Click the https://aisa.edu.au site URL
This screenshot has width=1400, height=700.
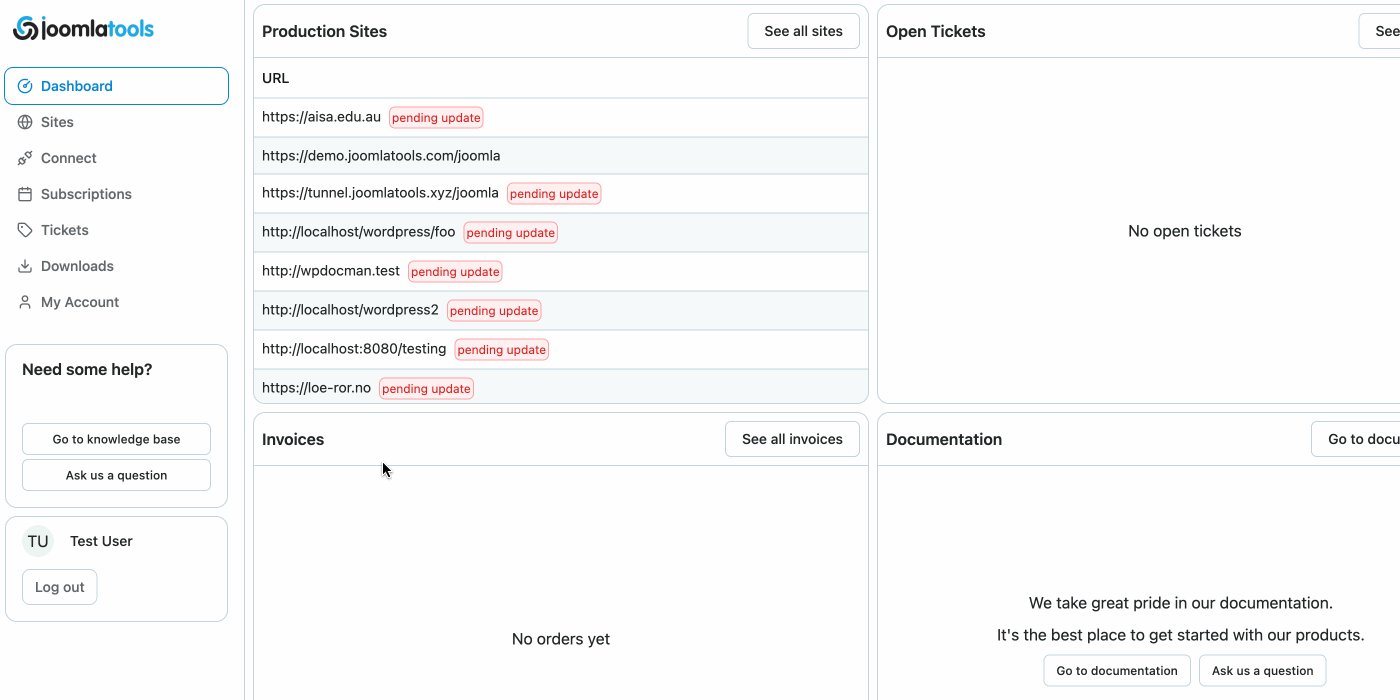tap(321, 117)
